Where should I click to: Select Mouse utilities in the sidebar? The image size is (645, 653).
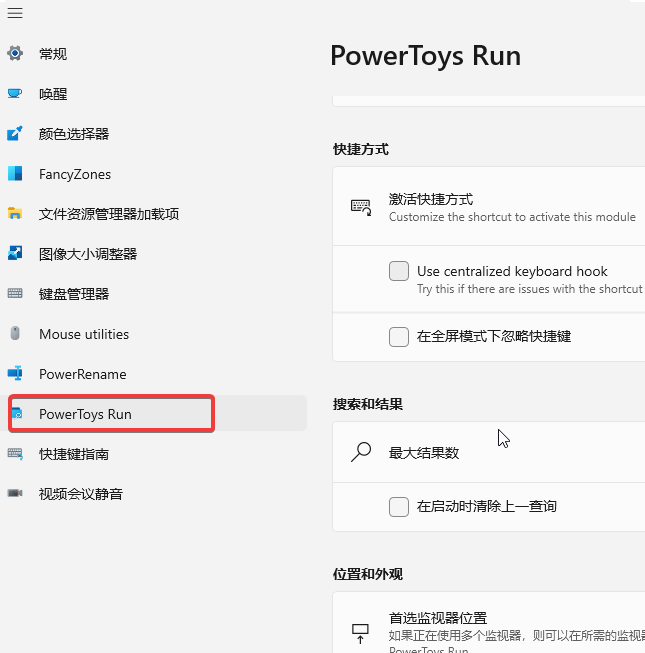click(x=153, y=333)
